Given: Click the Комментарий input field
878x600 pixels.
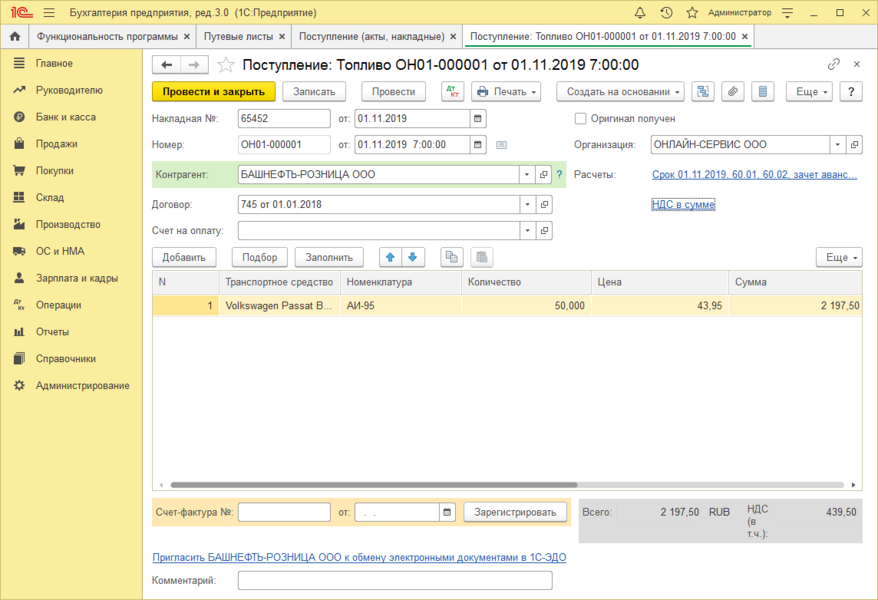Looking at the screenshot, I should 402,580.
